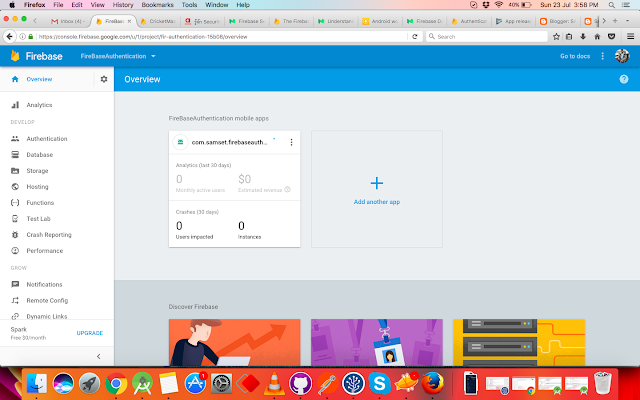The height and width of the screenshot is (400, 640).
Task: Go back with Firefox back arrow
Action: pos(9,37)
